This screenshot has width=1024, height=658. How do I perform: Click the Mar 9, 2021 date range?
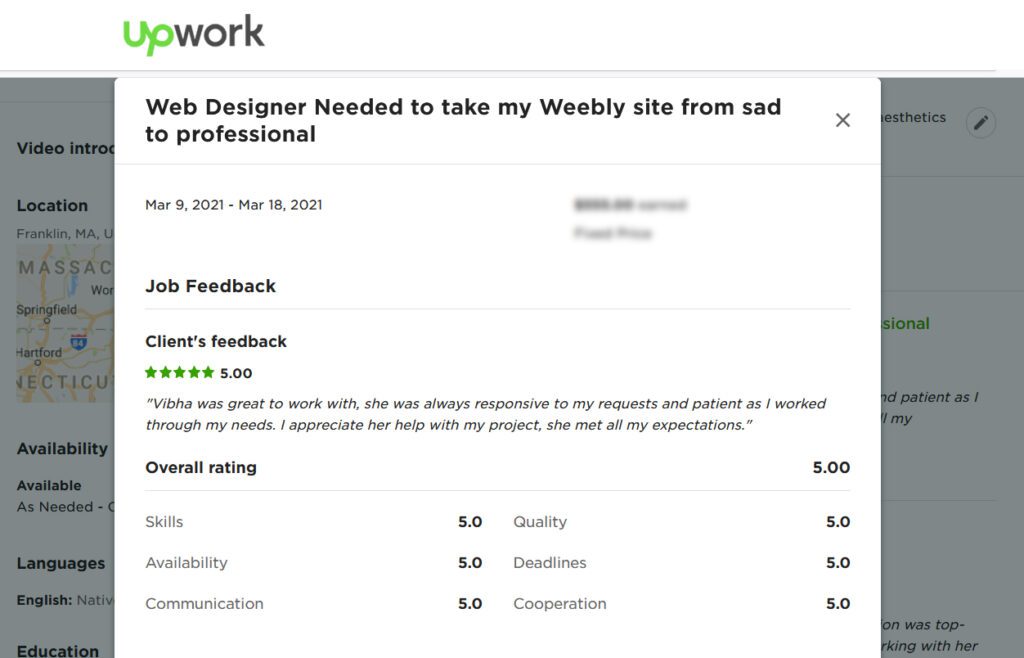234,205
